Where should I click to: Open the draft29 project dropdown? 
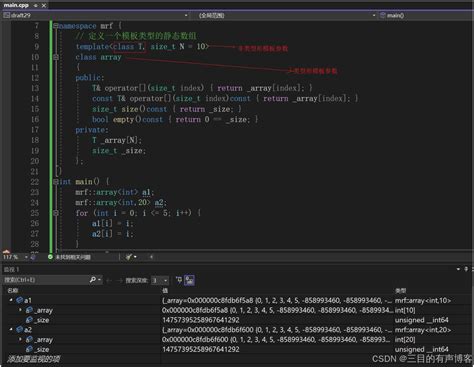pos(95,15)
